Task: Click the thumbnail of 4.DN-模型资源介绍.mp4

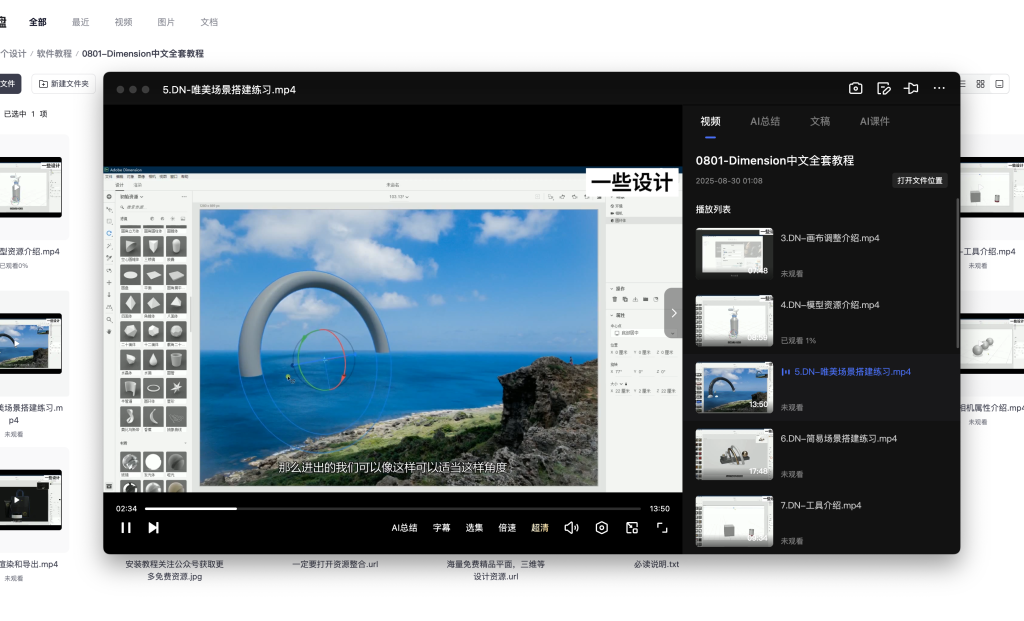Action: tap(734, 321)
